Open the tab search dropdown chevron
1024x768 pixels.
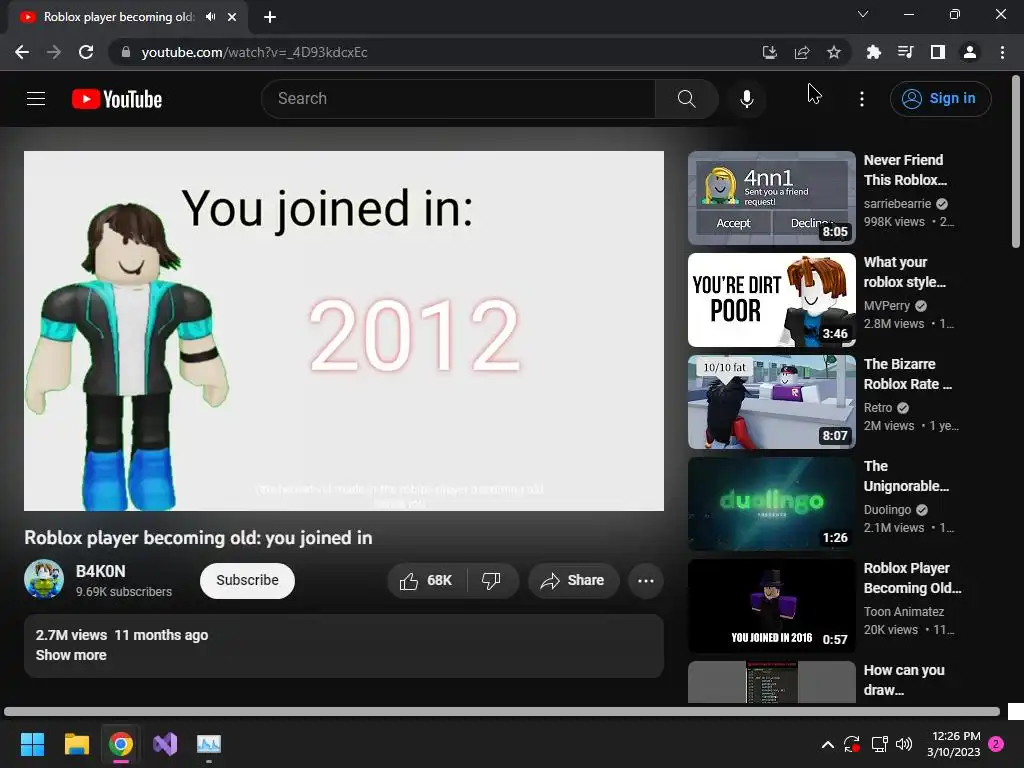click(x=863, y=14)
